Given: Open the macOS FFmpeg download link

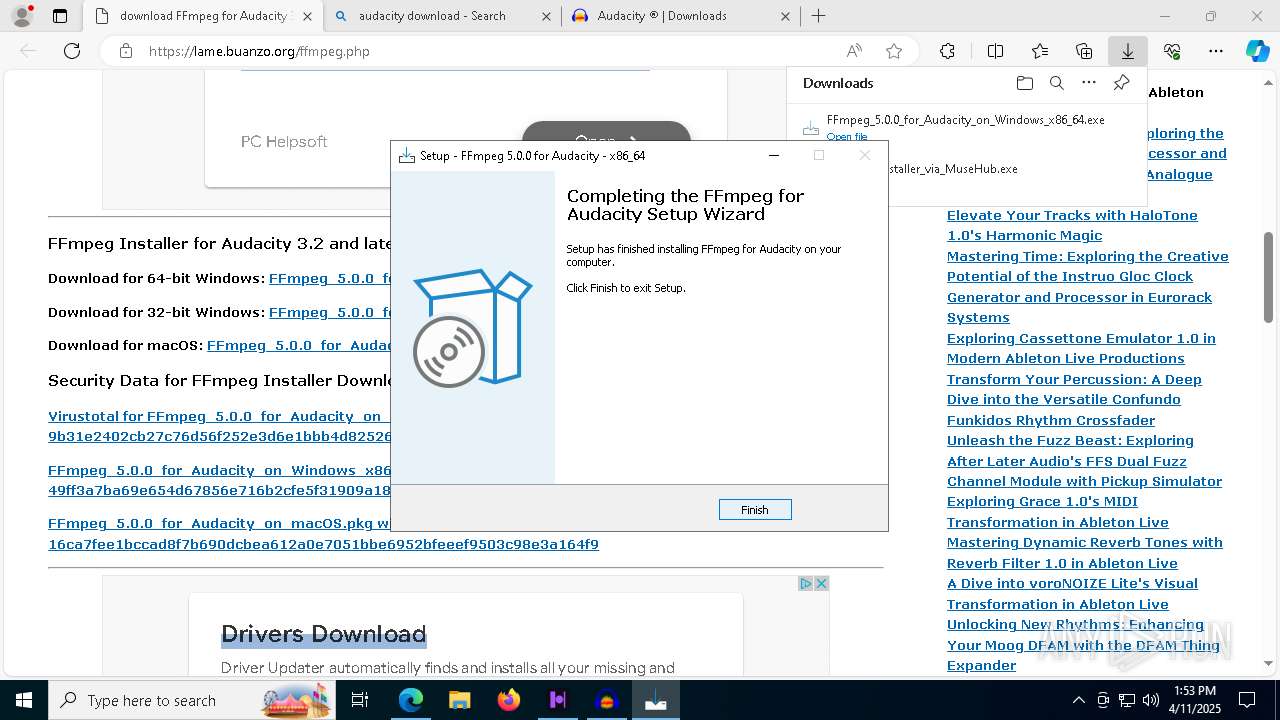Looking at the screenshot, I should click(x=298, y=345).
